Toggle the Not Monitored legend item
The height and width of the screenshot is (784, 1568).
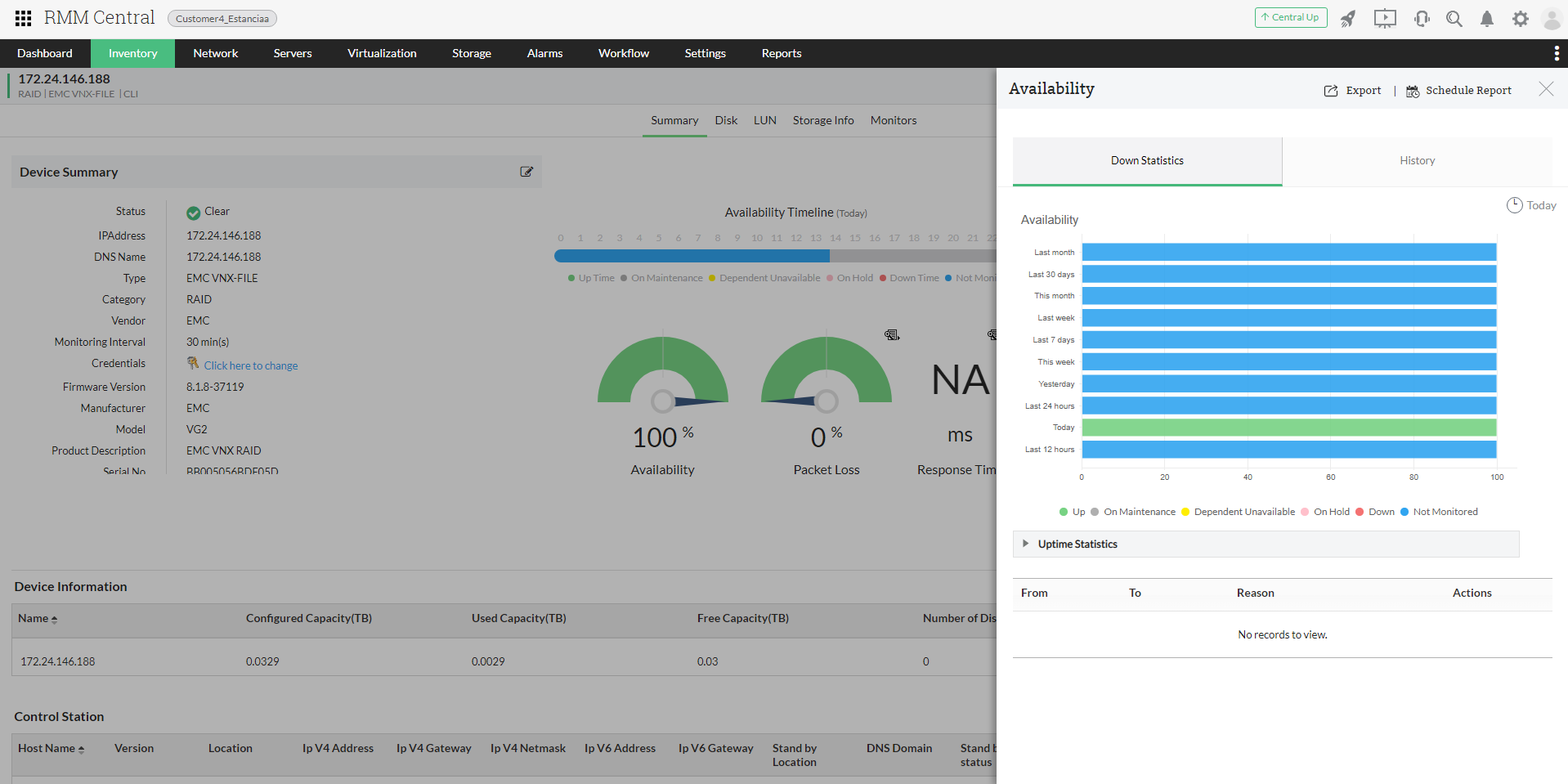coord(1438,512)
